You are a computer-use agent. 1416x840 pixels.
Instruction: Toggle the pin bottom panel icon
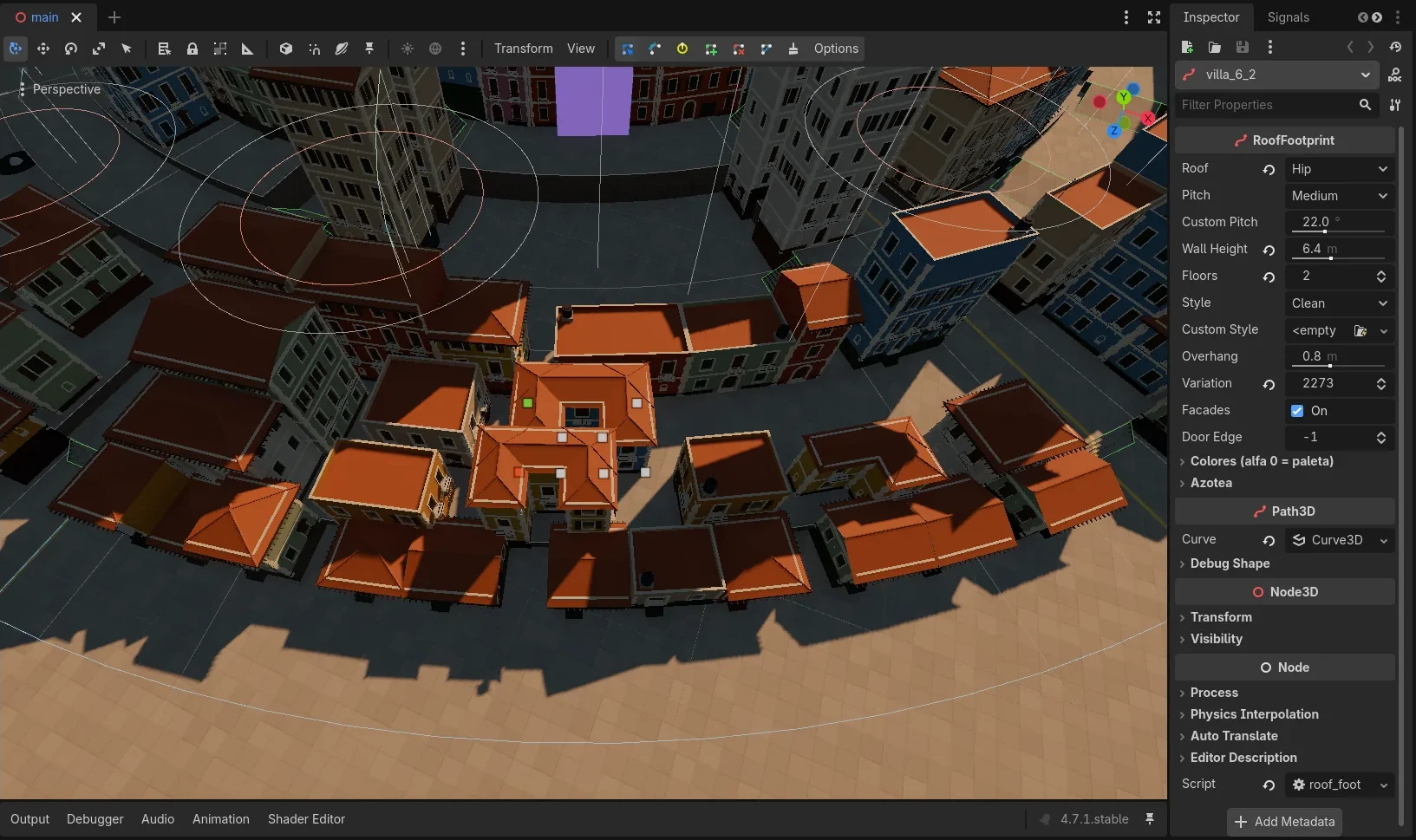1150,819
